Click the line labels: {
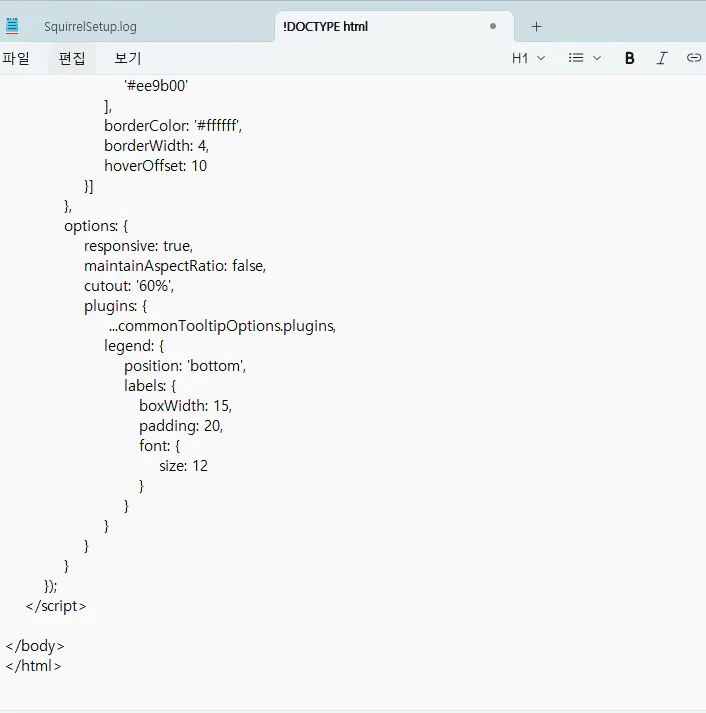 [x=150, y=386]
